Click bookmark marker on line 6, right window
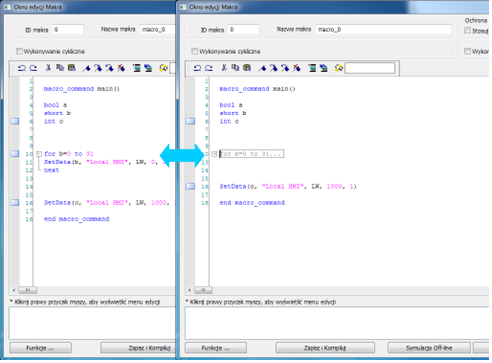The height and width of the screenshot is (363, 492). [x=190, y=121]
